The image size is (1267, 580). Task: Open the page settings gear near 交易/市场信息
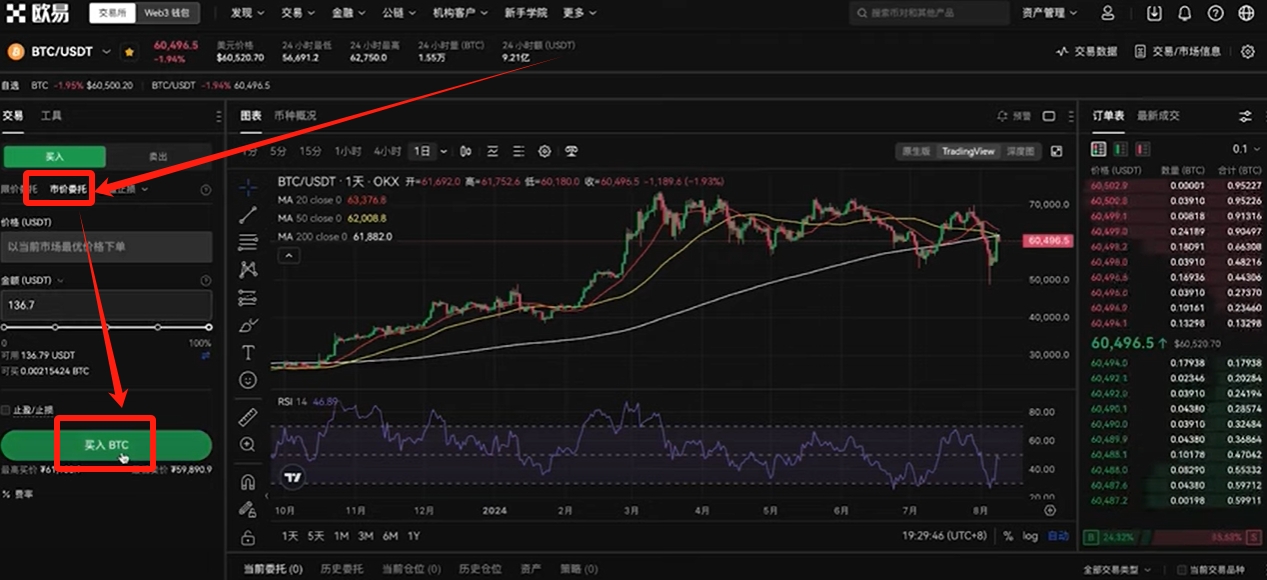[1247, 51]
